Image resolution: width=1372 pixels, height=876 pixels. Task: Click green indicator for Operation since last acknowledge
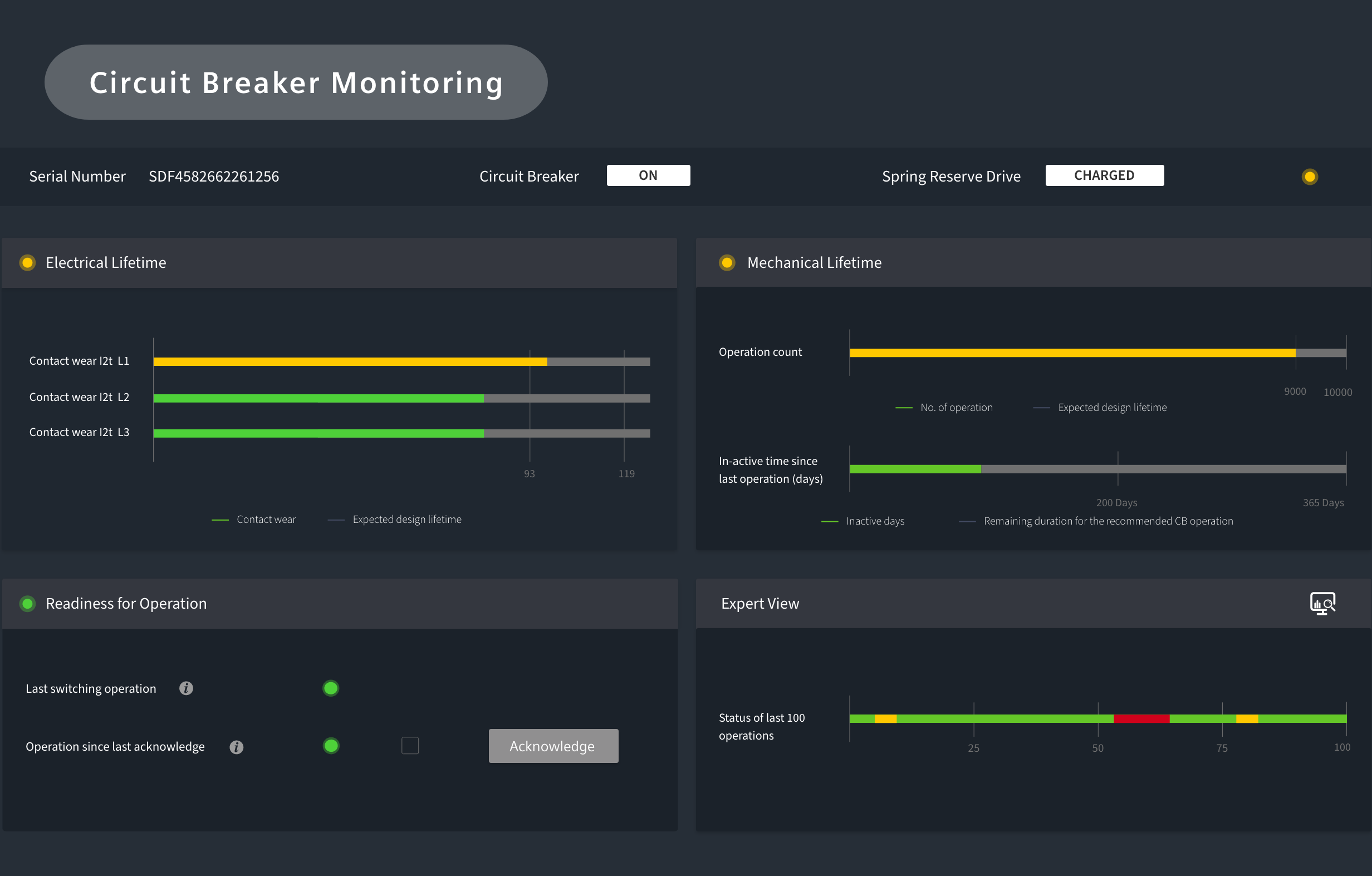pos(331,746)
